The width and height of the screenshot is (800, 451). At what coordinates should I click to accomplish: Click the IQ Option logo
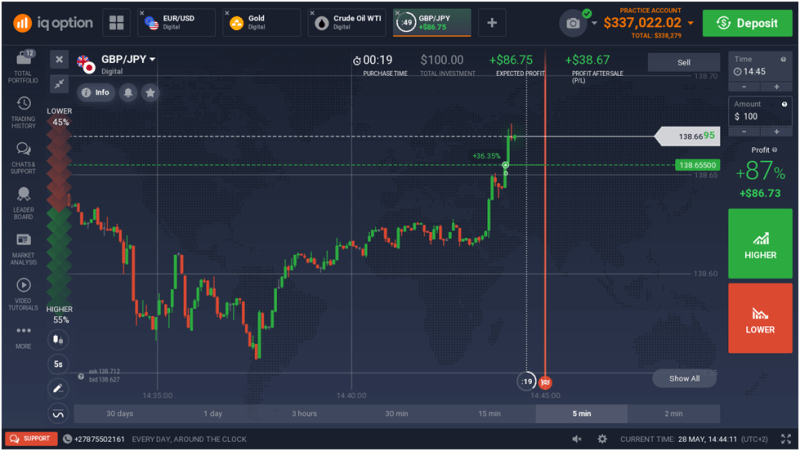tap(53, 23)
